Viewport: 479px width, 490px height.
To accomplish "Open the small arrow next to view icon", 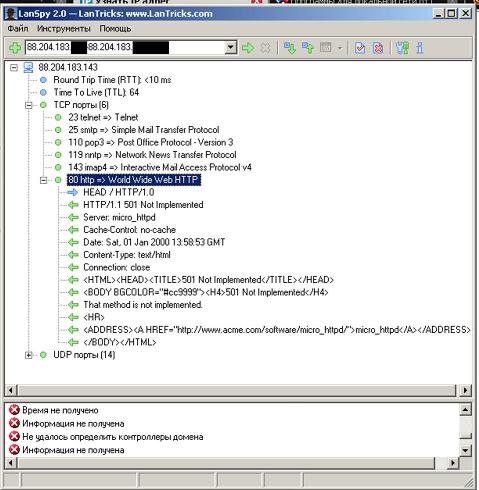I will pyautogui.click(x=340, y=48).
